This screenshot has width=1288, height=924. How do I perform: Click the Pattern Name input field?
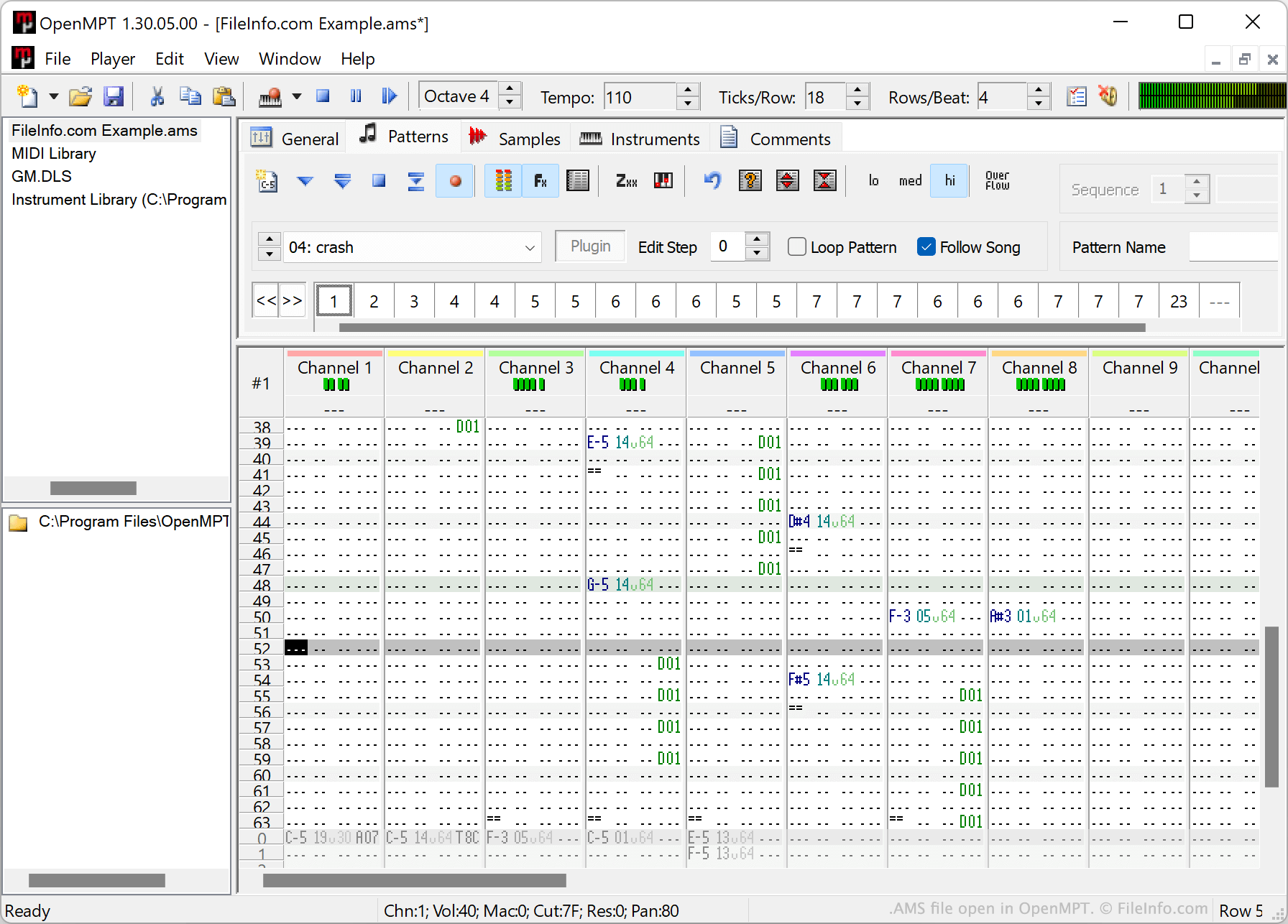click(x=1233, y=247)
